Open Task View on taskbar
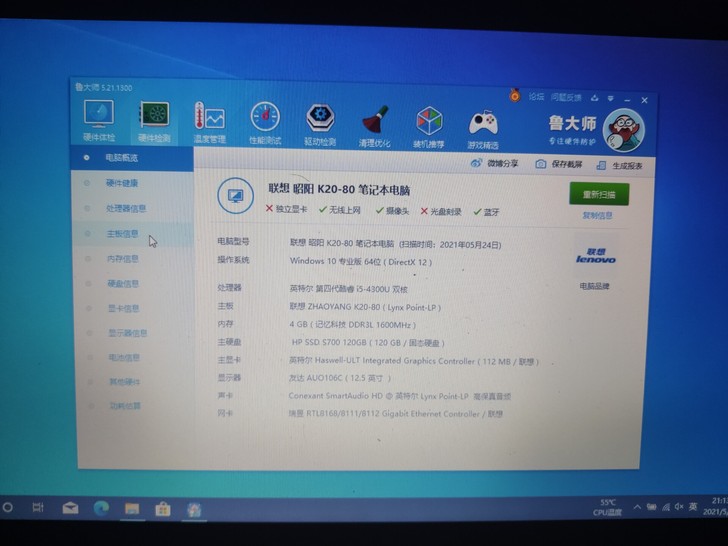The width and height of the screenshot is (728, 546). [38, 507]
